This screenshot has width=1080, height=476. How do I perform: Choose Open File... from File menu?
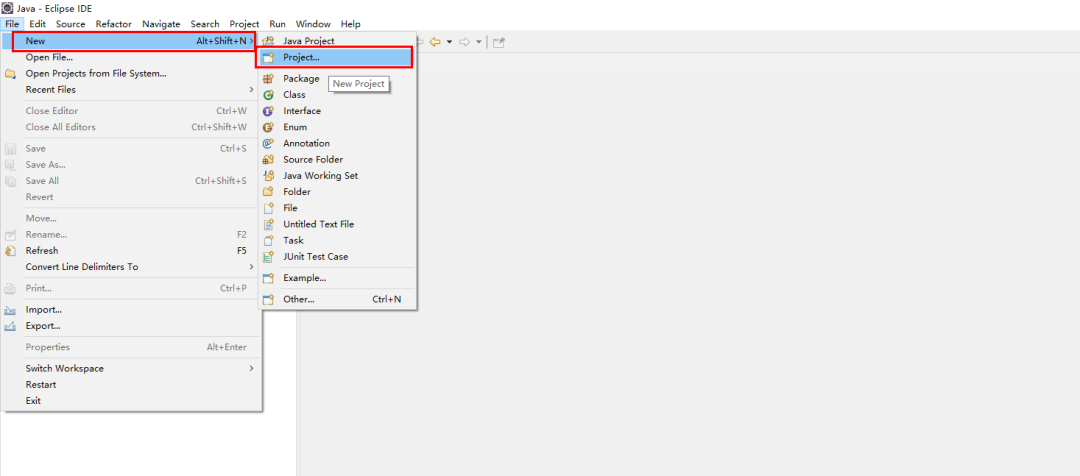point(131,57)
